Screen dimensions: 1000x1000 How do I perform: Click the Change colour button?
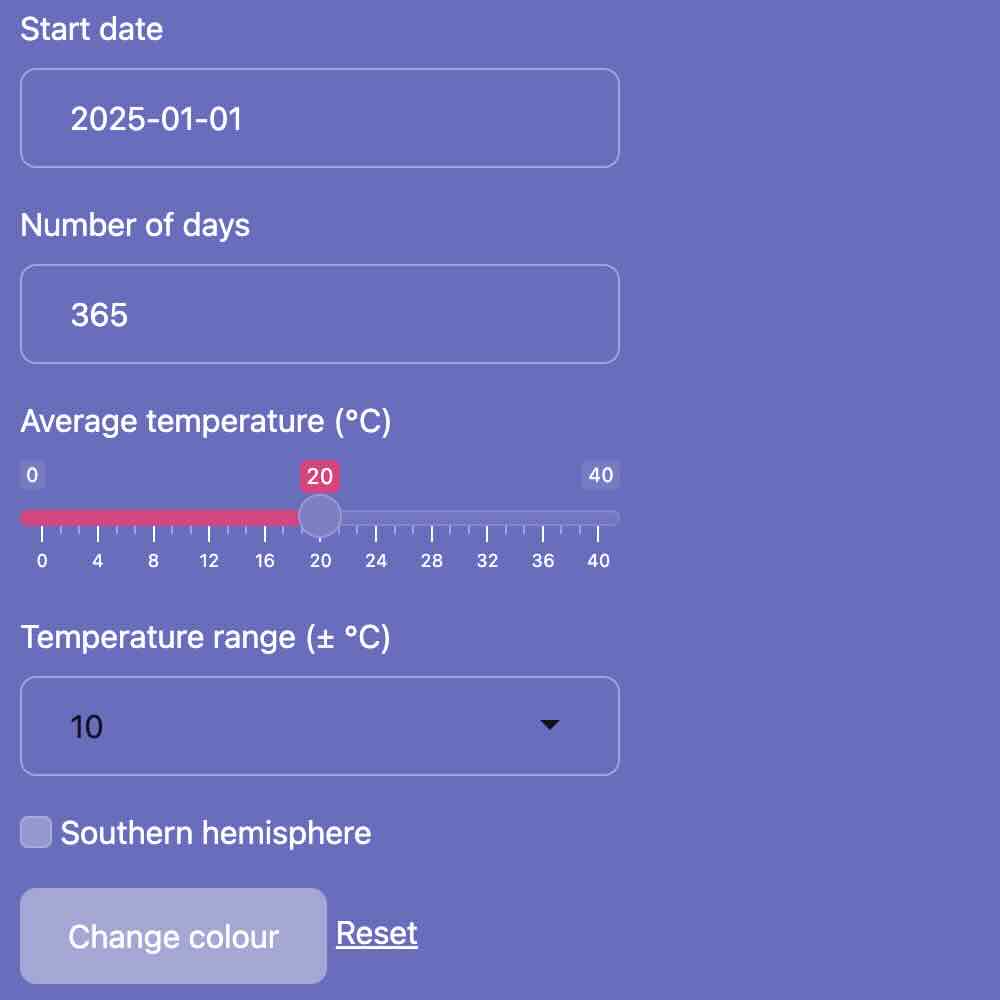[x=173, y=936]
